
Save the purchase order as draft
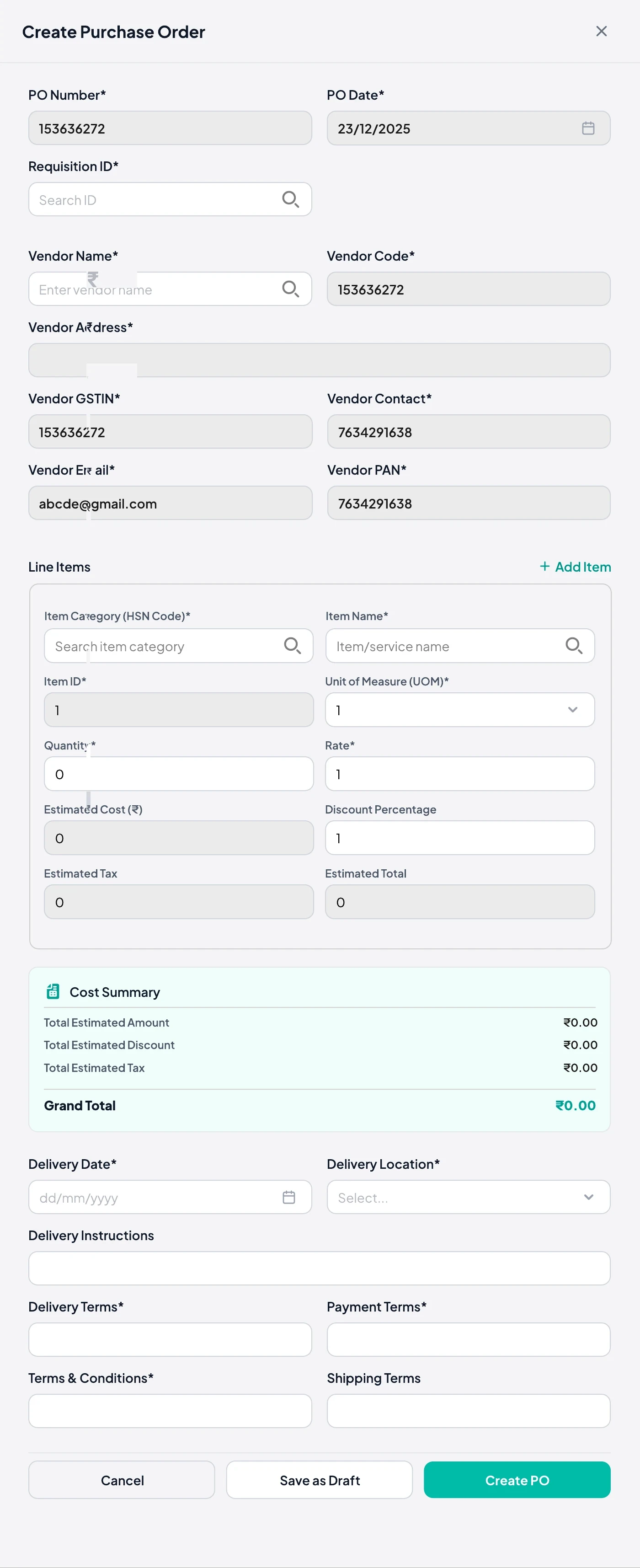coord(320,1480)
